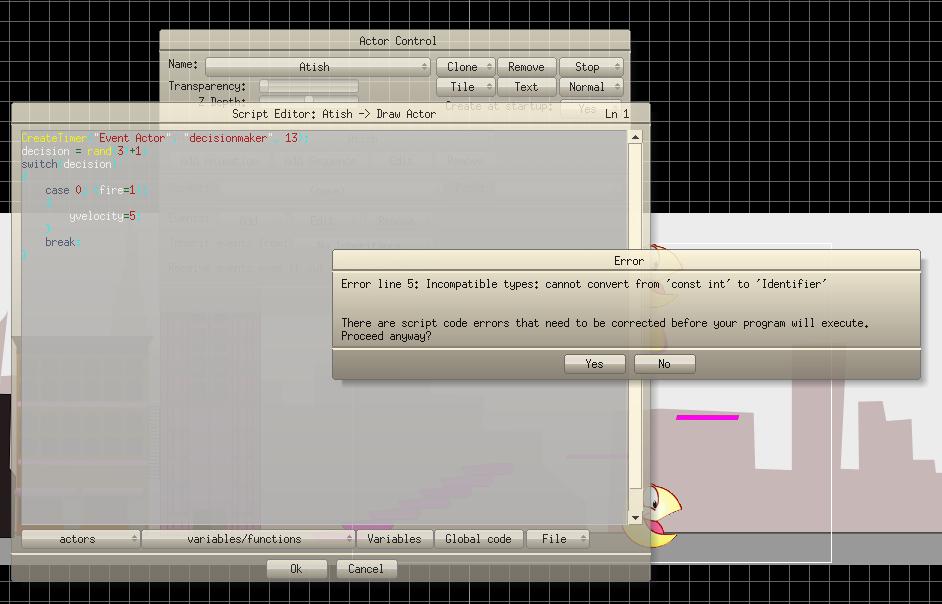
Task: Cancel the Script Editor changes
Action: tap(366, 569)
